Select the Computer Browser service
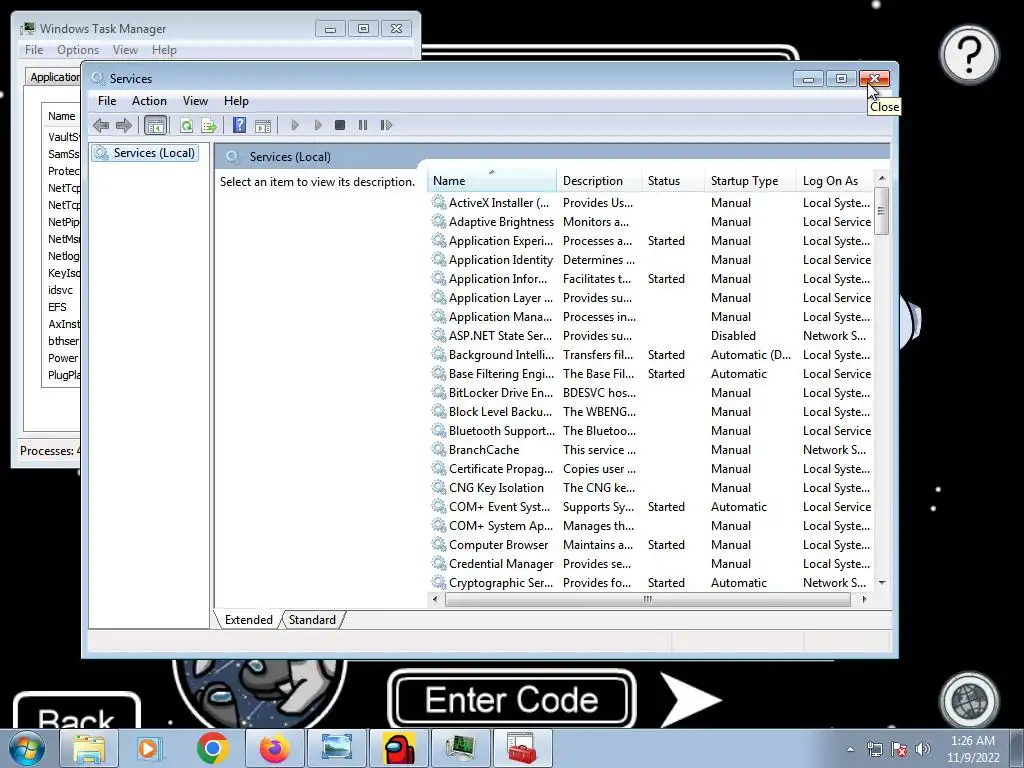The width and height of the screenshot is (1024, 768). coord(651,545)
